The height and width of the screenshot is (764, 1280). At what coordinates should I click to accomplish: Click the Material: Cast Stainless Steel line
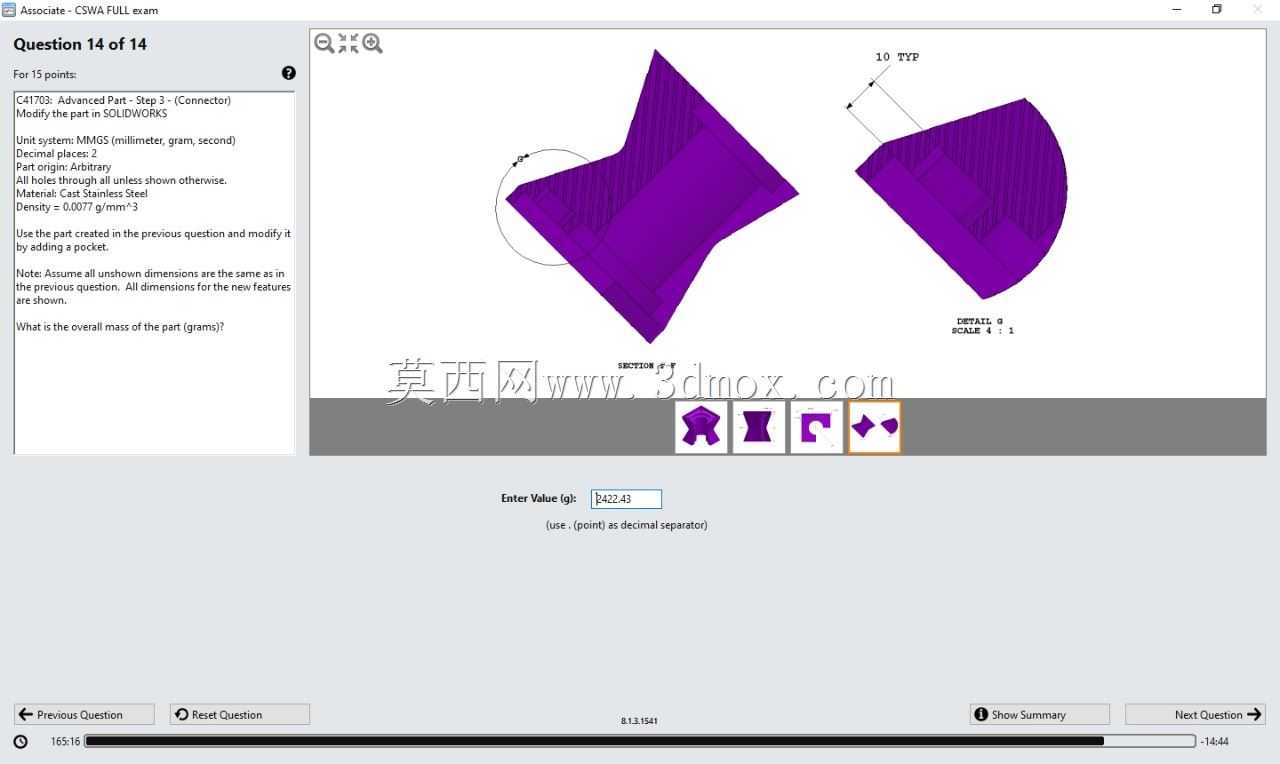pos(82,194)
